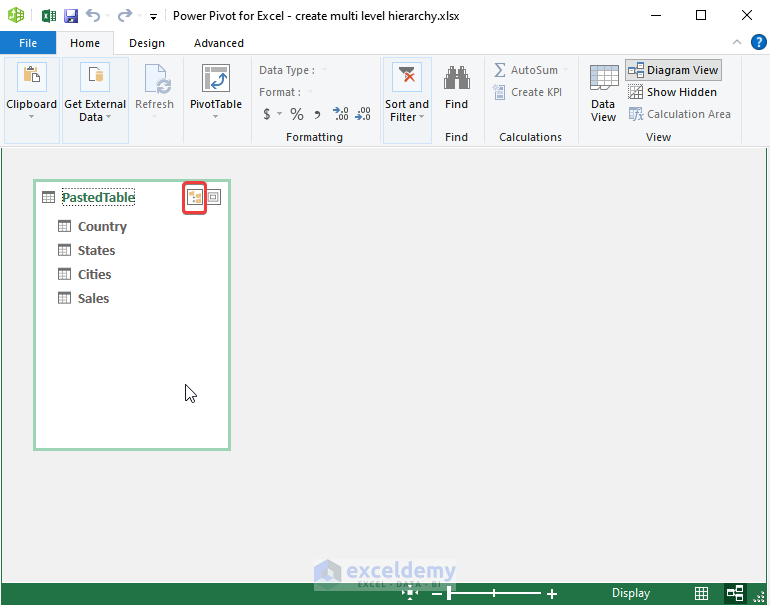Redo the last action
Screen dimensions: 770x606
tap(125, 16)
